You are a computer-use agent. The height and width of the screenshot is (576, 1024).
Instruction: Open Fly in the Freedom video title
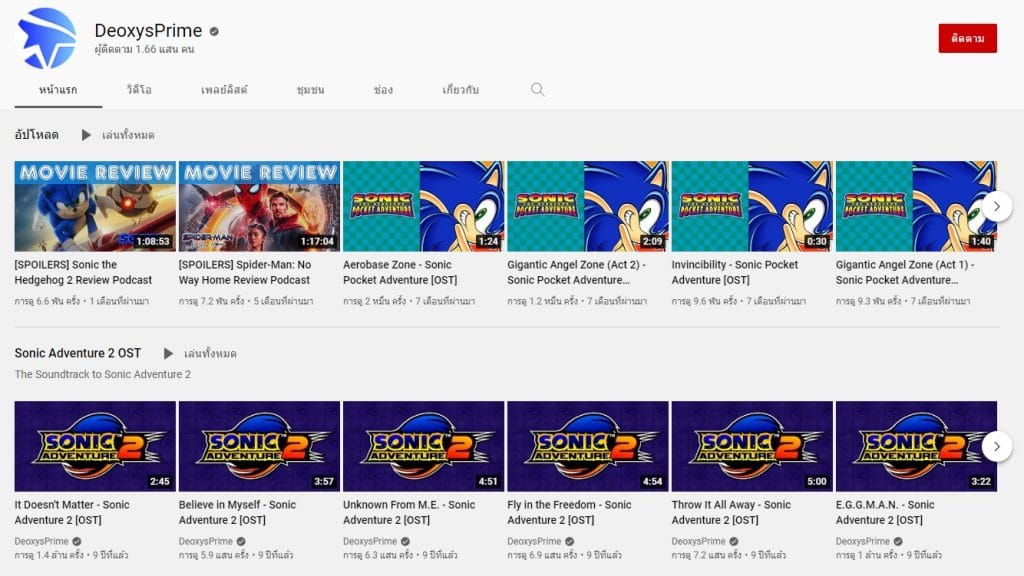[x=569, y=513]
